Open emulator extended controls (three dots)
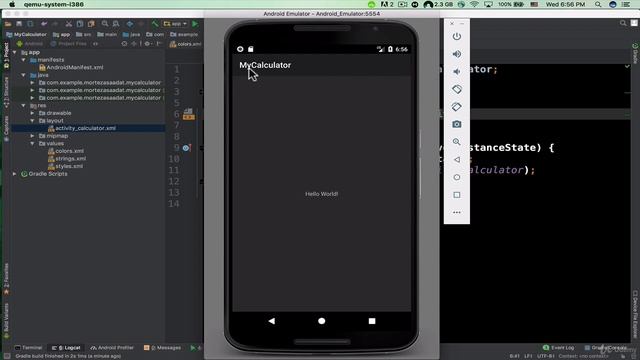 [457, 212]
